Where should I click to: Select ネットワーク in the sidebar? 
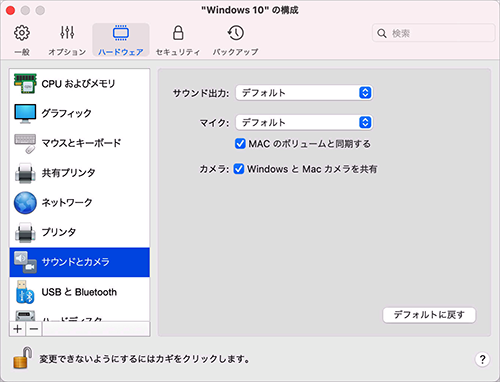pyautogui.click(x=79, y=203)
